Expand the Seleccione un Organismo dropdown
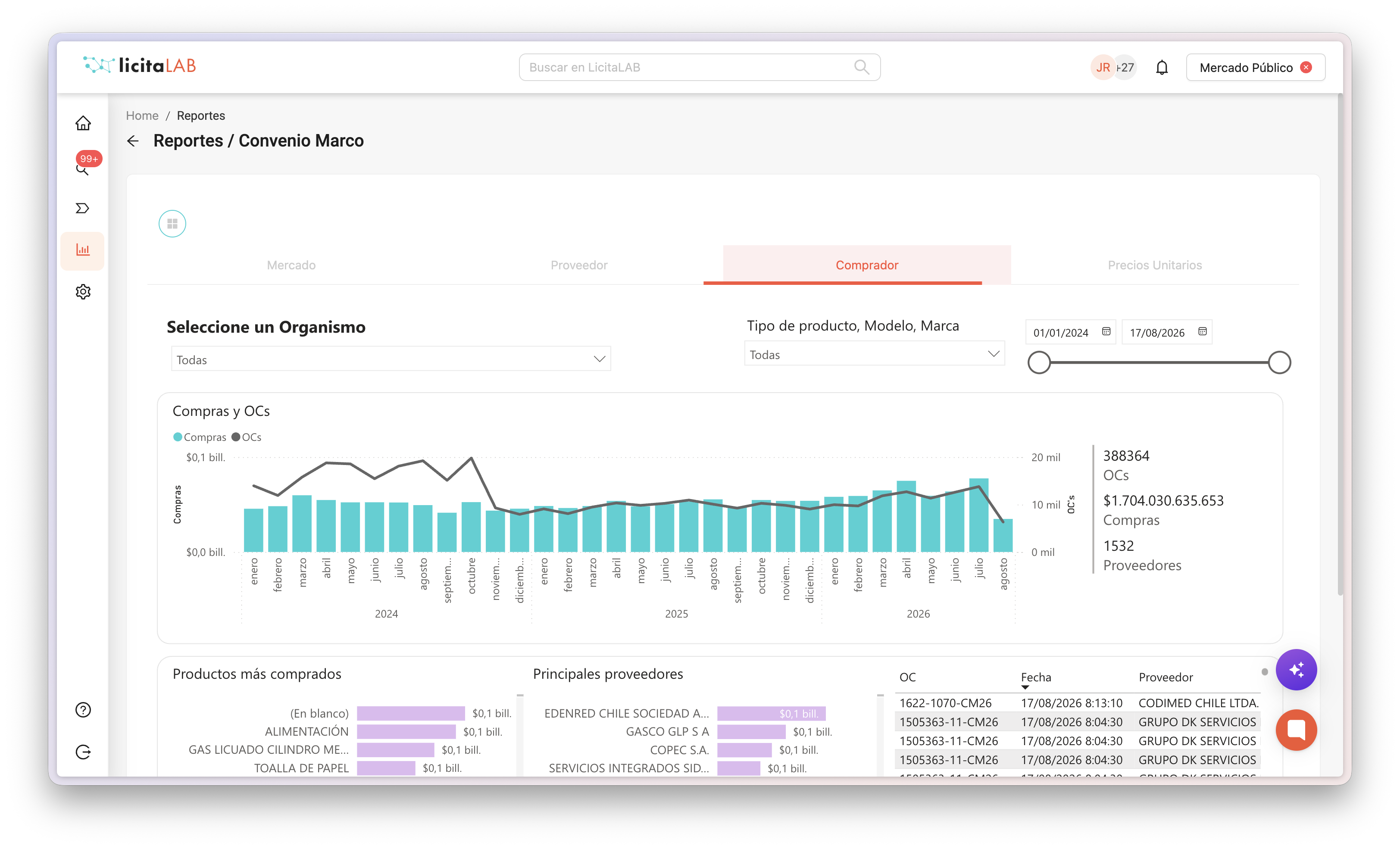Screen dimensions: 1400x849 391,359
